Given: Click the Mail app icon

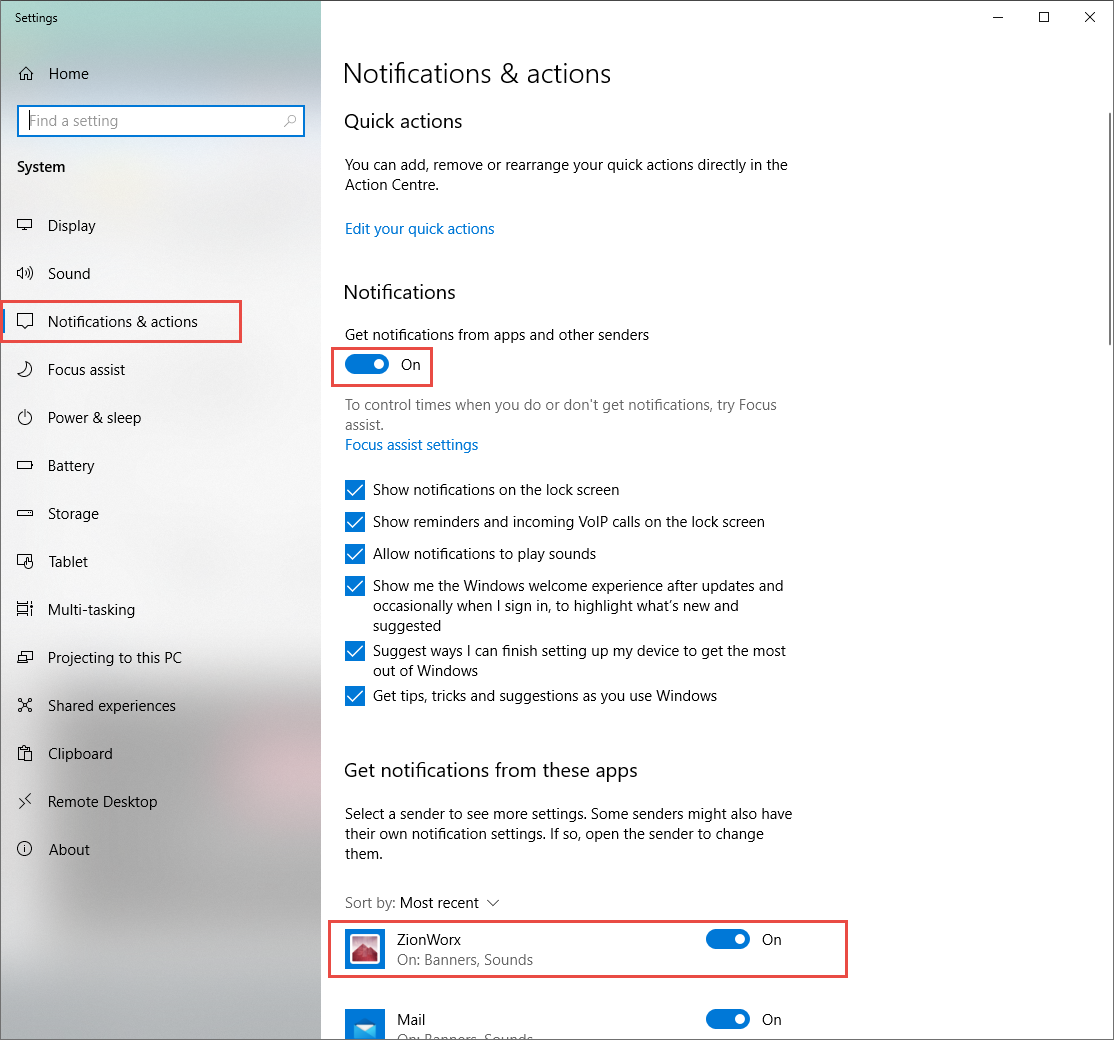Looking at the screenshot, I should 365,1024.
